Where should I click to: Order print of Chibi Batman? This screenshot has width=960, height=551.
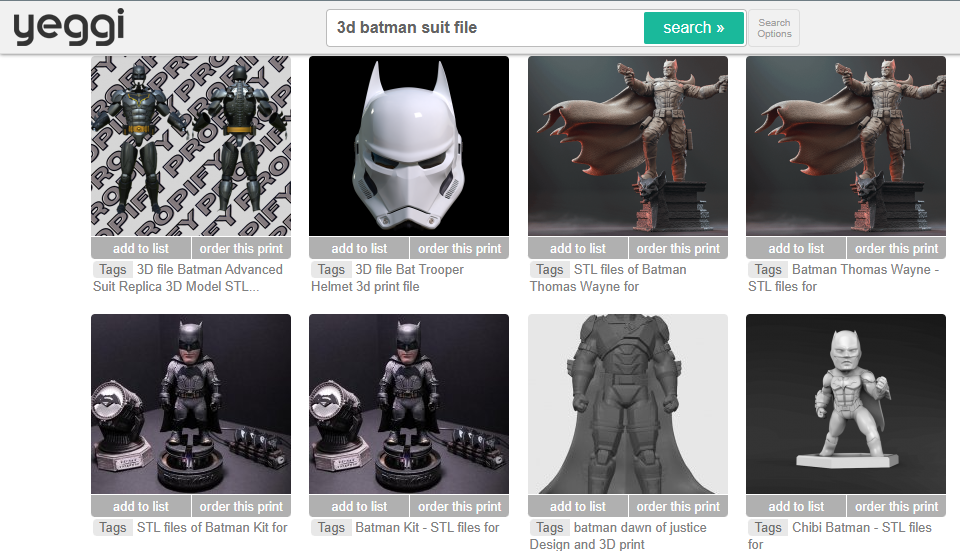(x=896, y=506)
